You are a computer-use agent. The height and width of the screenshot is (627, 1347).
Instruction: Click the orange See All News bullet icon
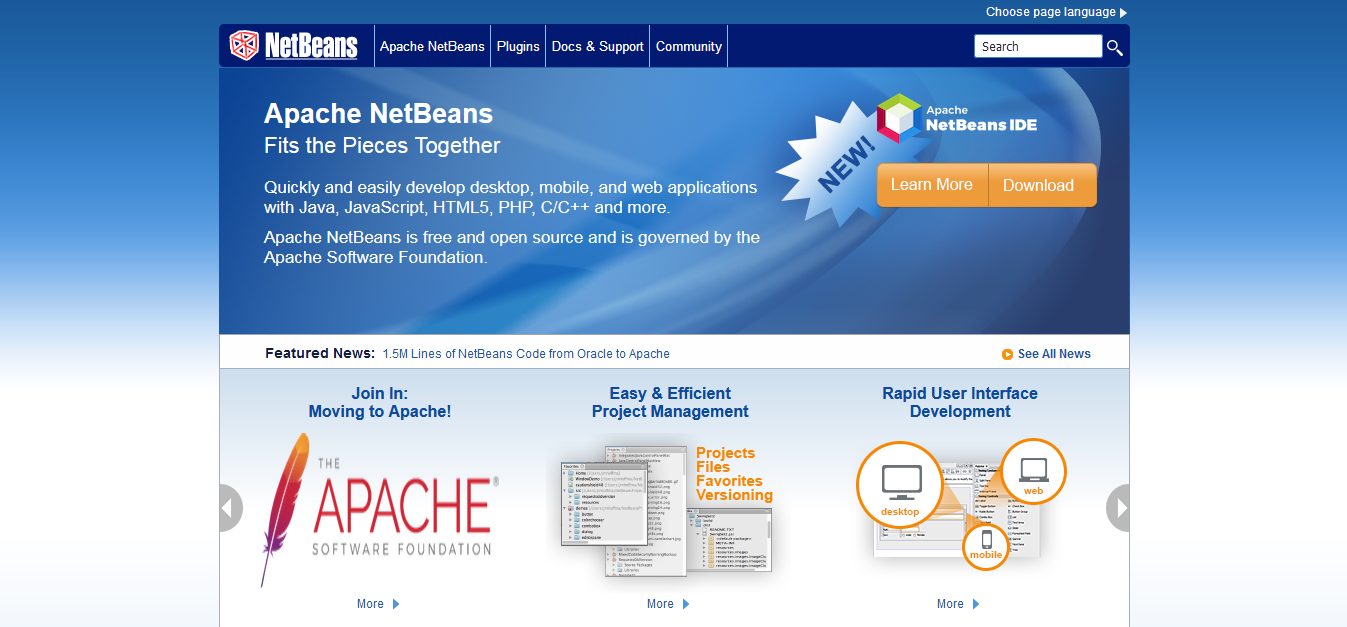1007,354
